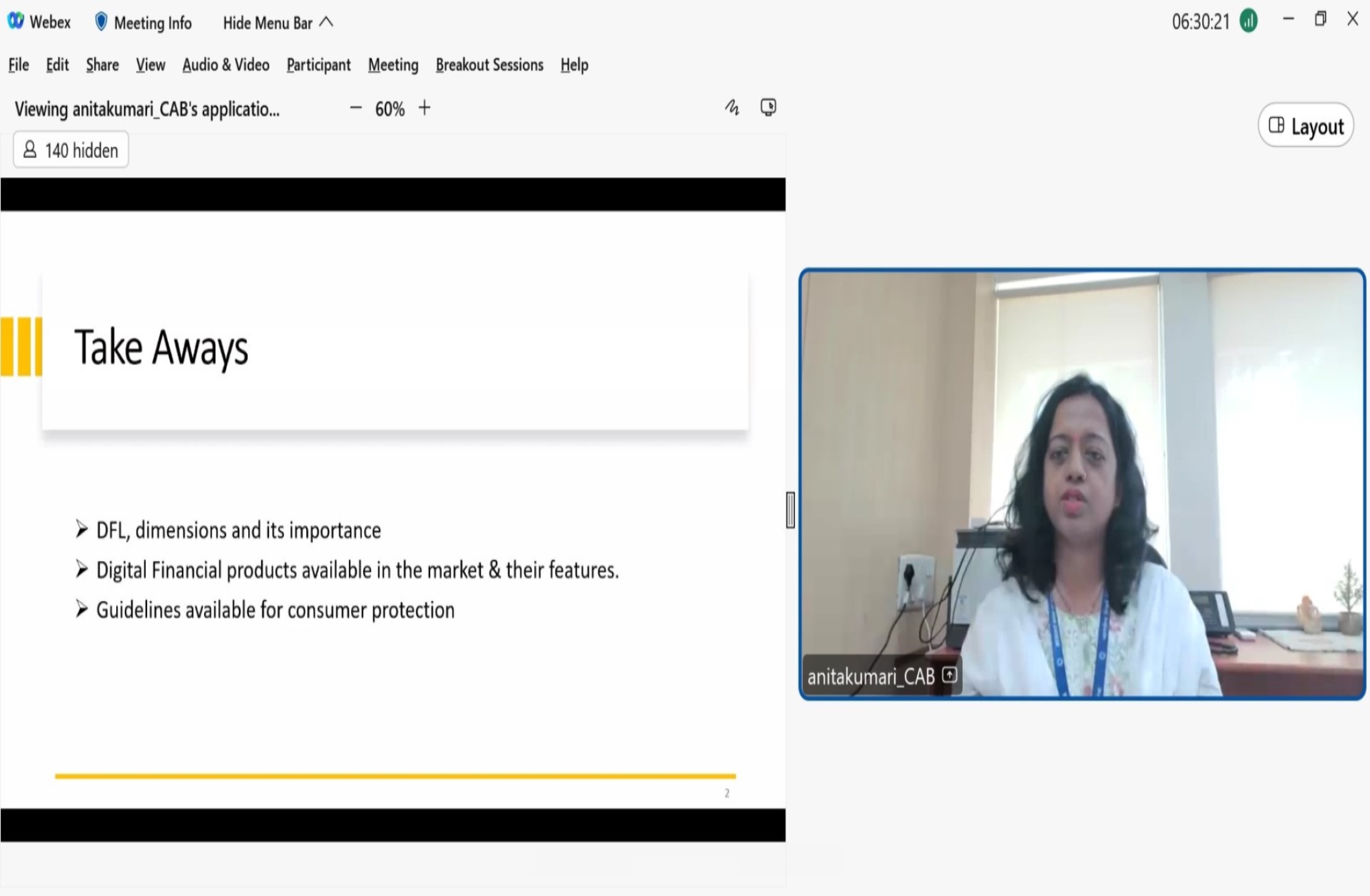Open the Help menu
Image resolution: width=1370 pixels, height=896 pixels.
pos(574,65)
